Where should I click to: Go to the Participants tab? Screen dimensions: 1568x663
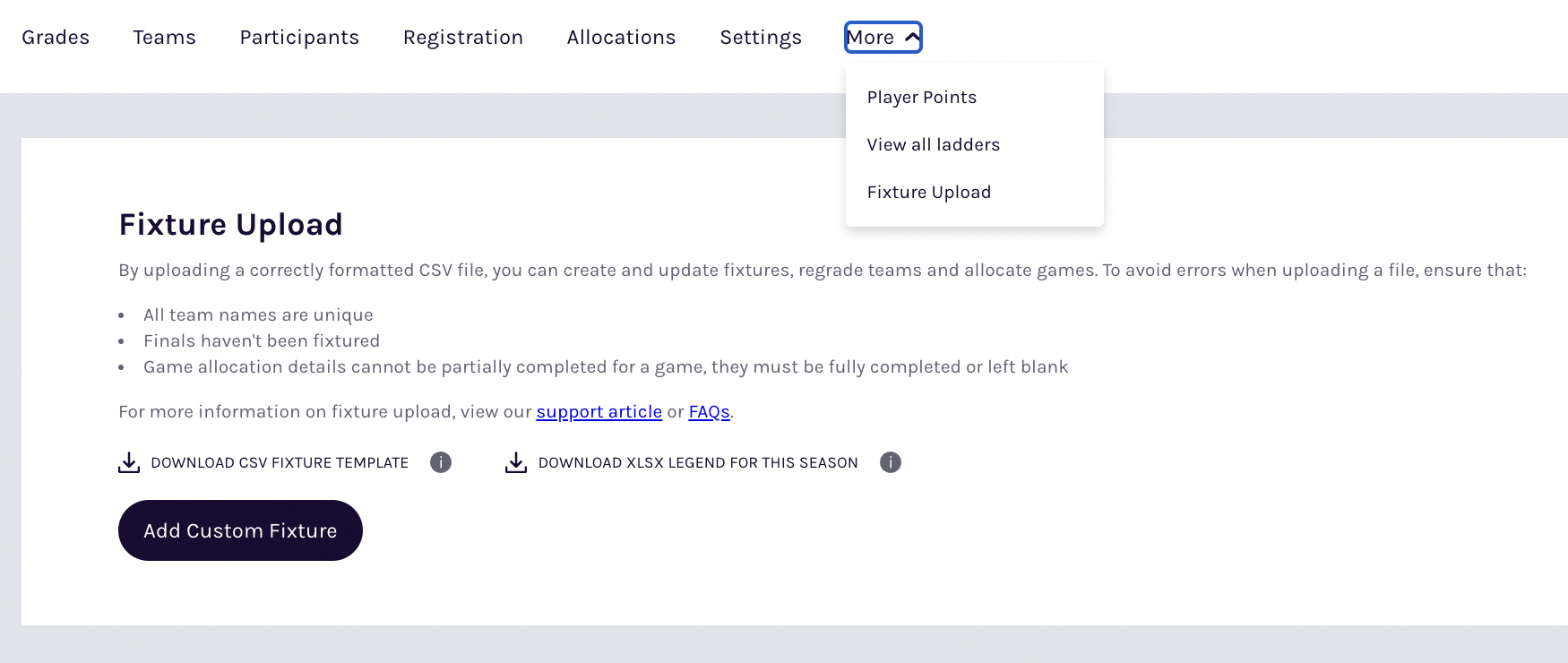click(x=299, y=38)
